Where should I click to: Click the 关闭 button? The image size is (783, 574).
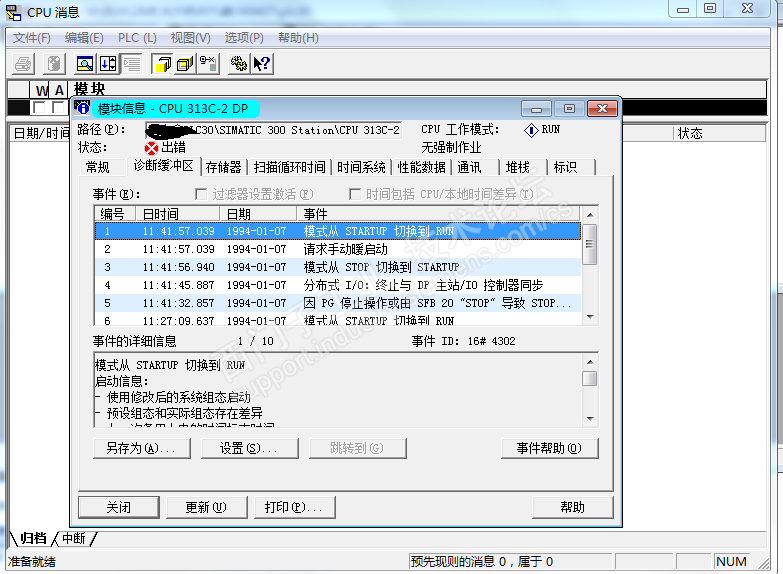[119, 508]
